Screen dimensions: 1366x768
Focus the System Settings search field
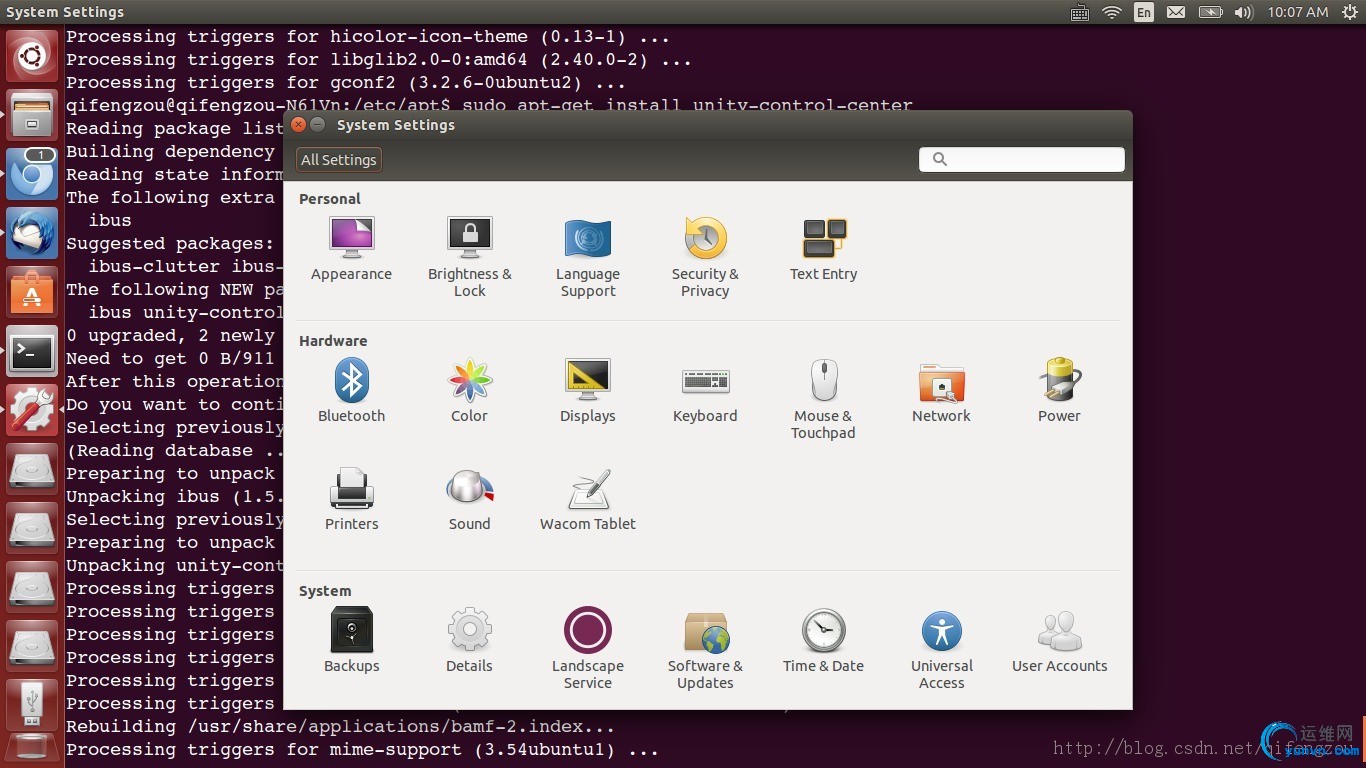coord(1022,160)
